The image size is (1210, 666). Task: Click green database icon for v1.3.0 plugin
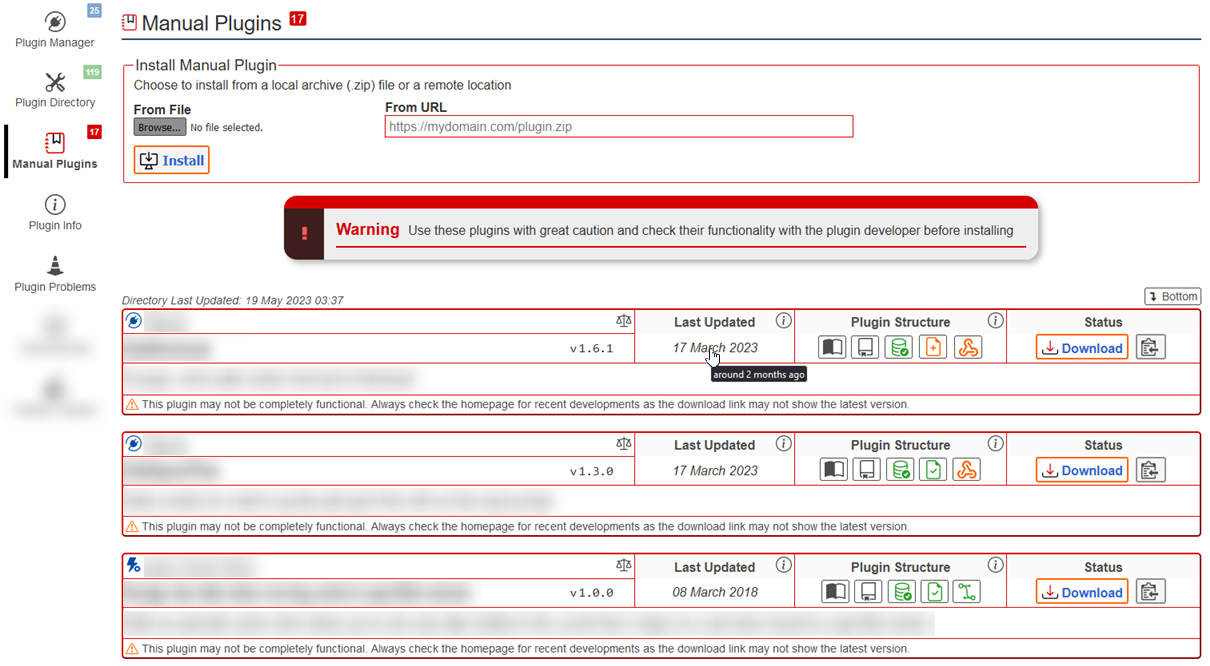pyautogui.click(x=900, y=470)
